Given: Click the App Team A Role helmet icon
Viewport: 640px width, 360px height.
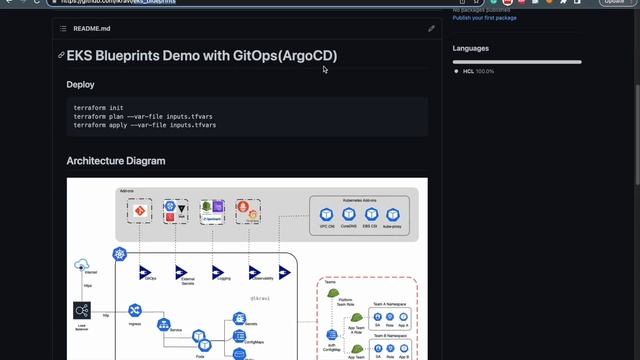Looking at the screenshot, I should [356, 317].
